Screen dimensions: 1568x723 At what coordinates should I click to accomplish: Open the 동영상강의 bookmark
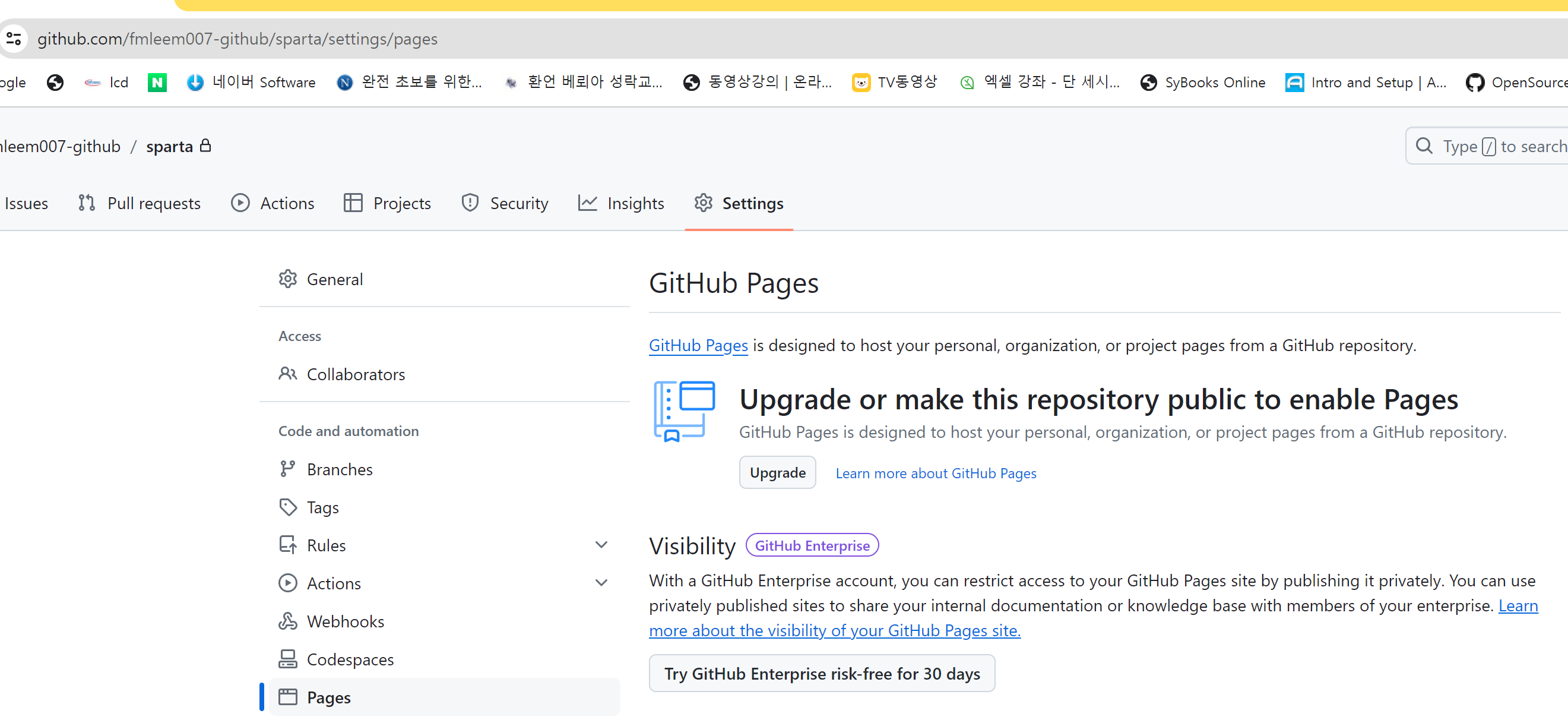(x=757, y=82)
